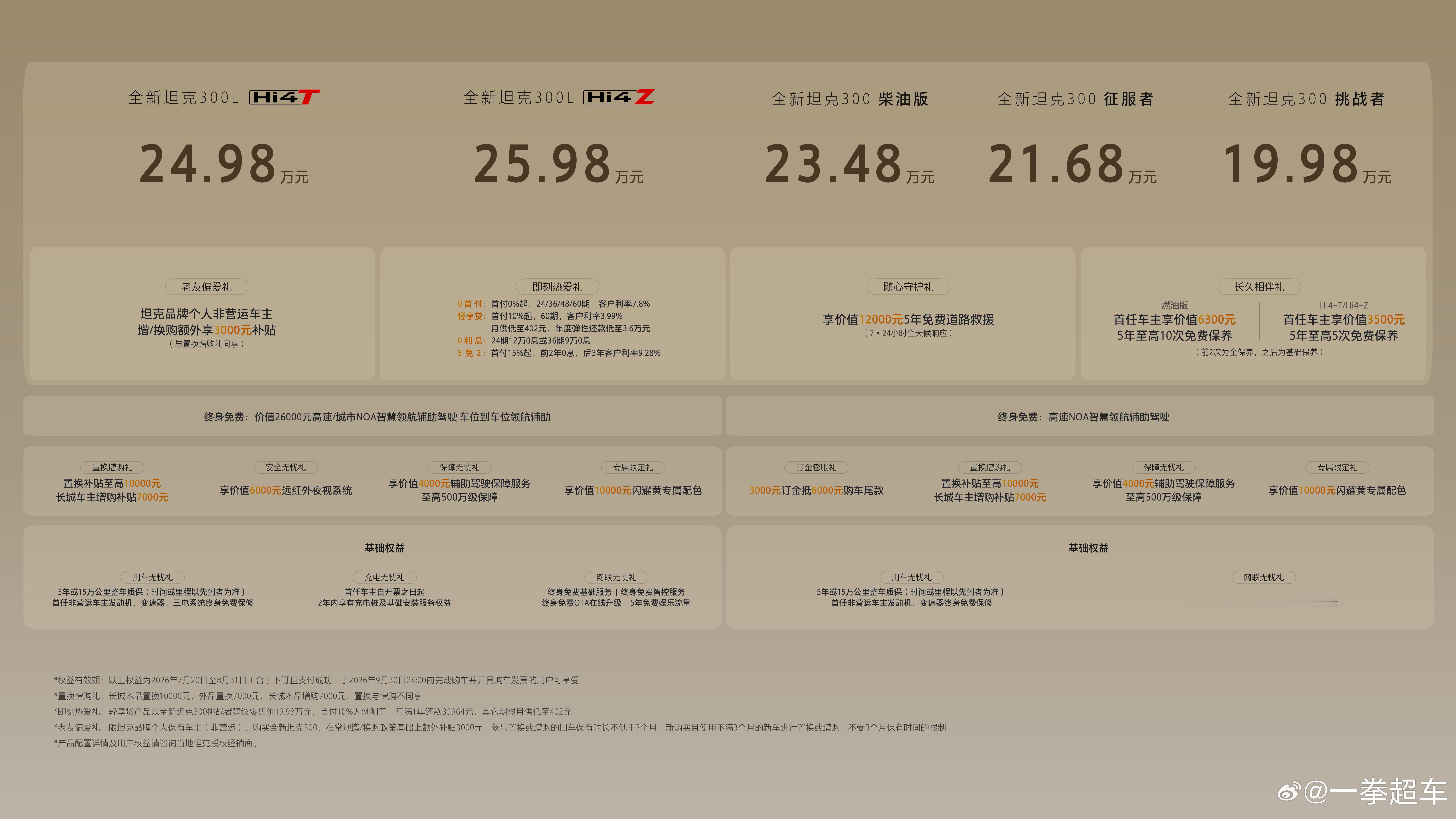Click the footnote starting *产品配置详情

[157, 743]
